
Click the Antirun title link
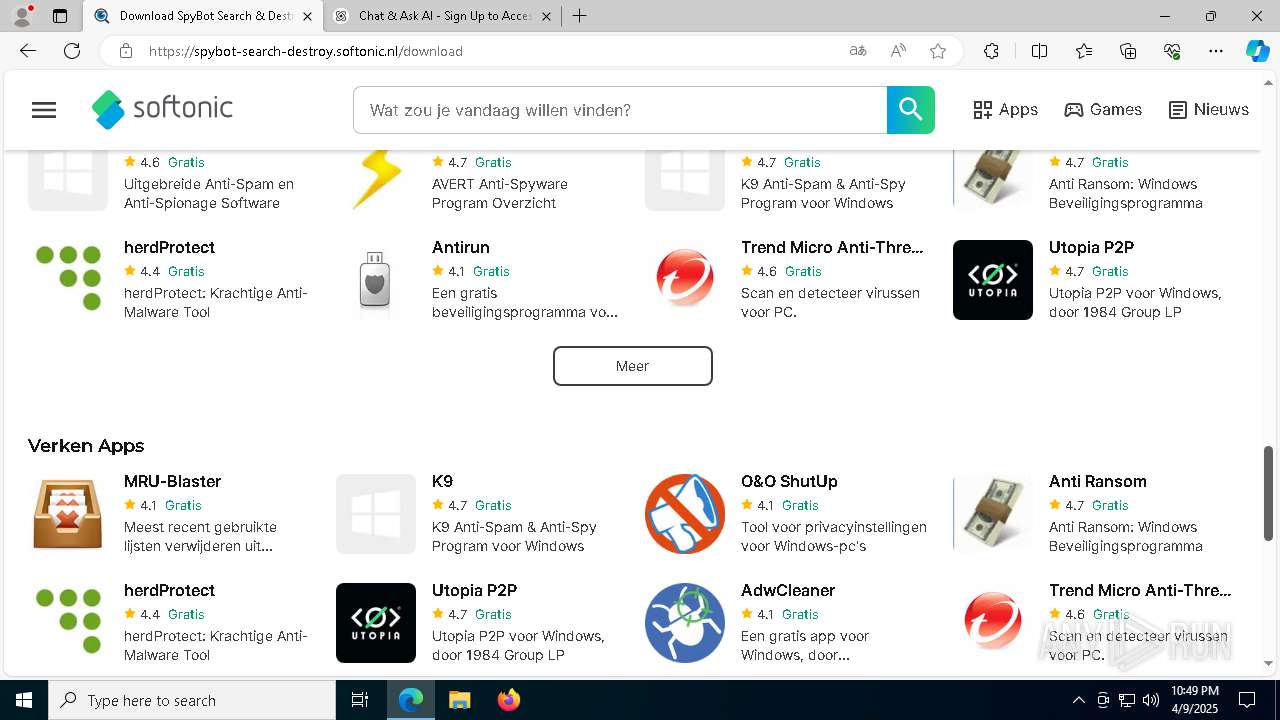click(461, 247)
